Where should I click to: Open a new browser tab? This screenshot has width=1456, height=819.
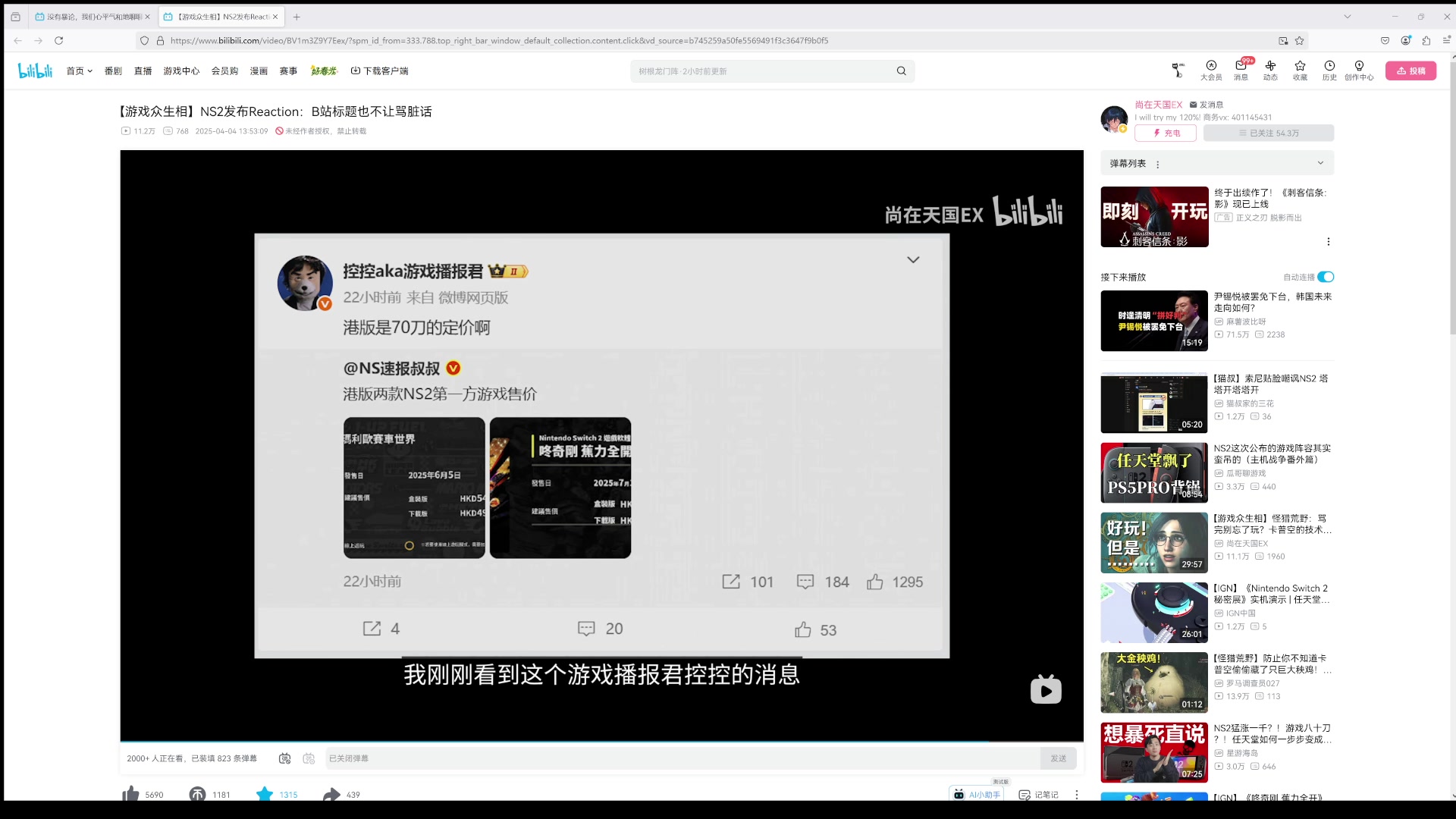[x=297, y=16]
